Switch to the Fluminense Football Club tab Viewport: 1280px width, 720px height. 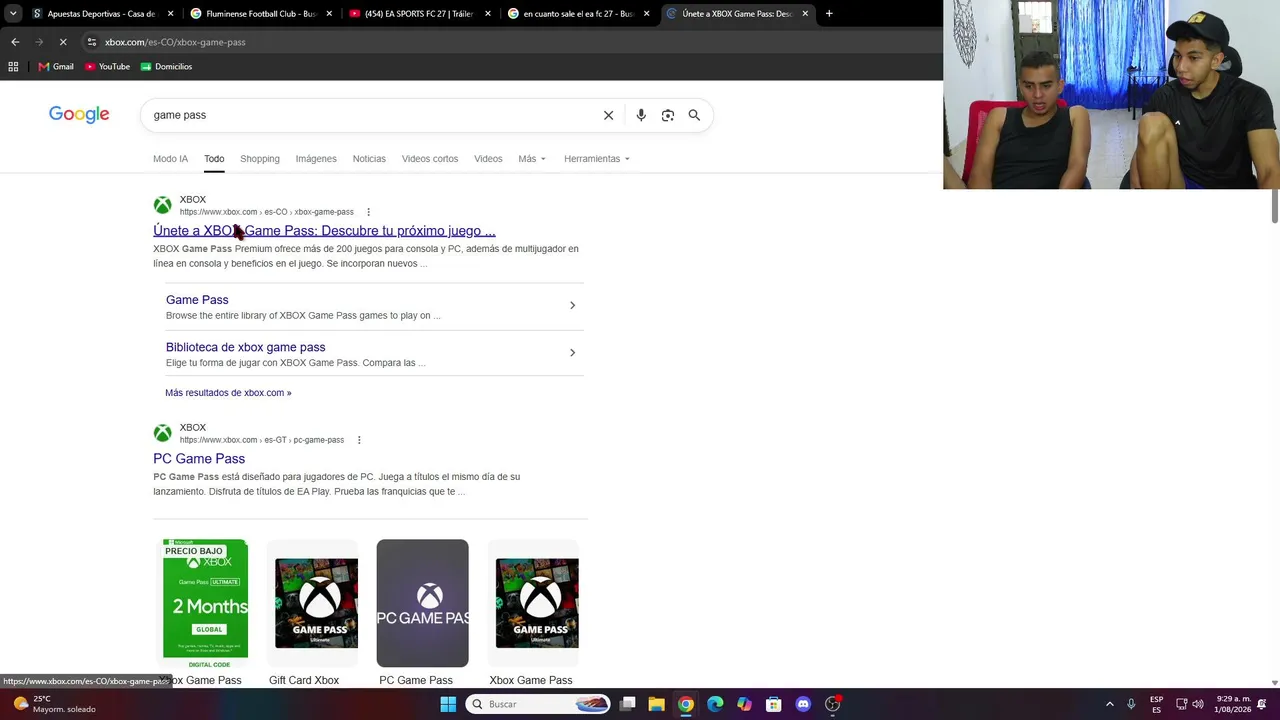click(261, 14)
